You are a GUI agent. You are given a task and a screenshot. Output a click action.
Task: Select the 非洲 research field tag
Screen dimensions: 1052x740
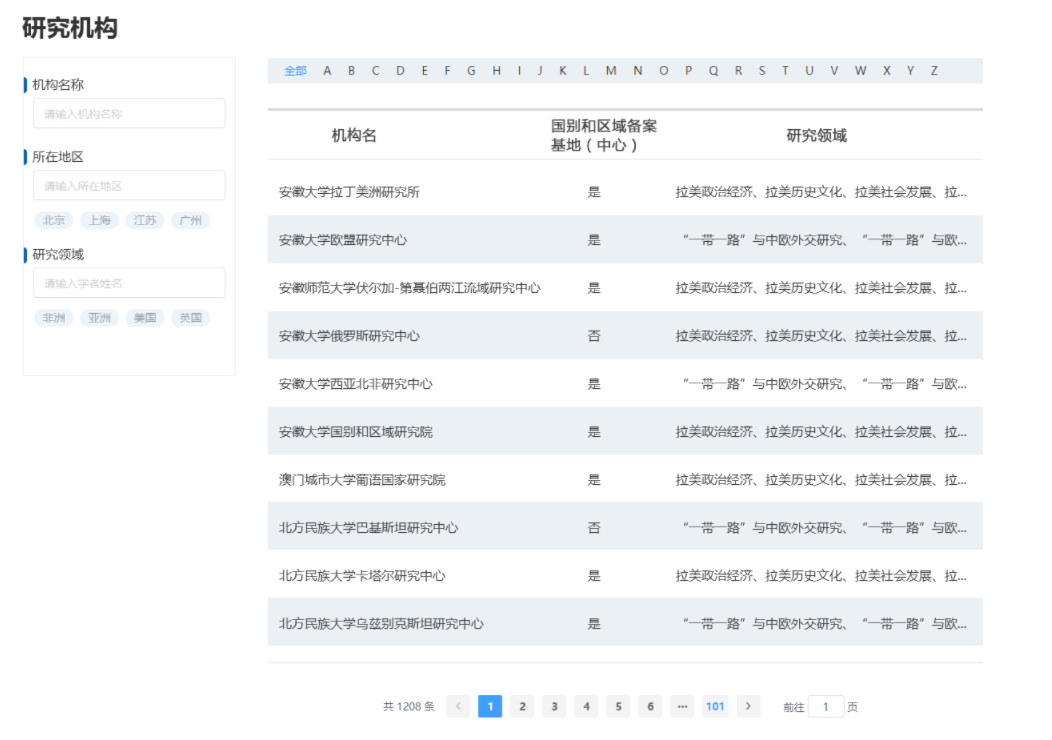coord(54,317)
